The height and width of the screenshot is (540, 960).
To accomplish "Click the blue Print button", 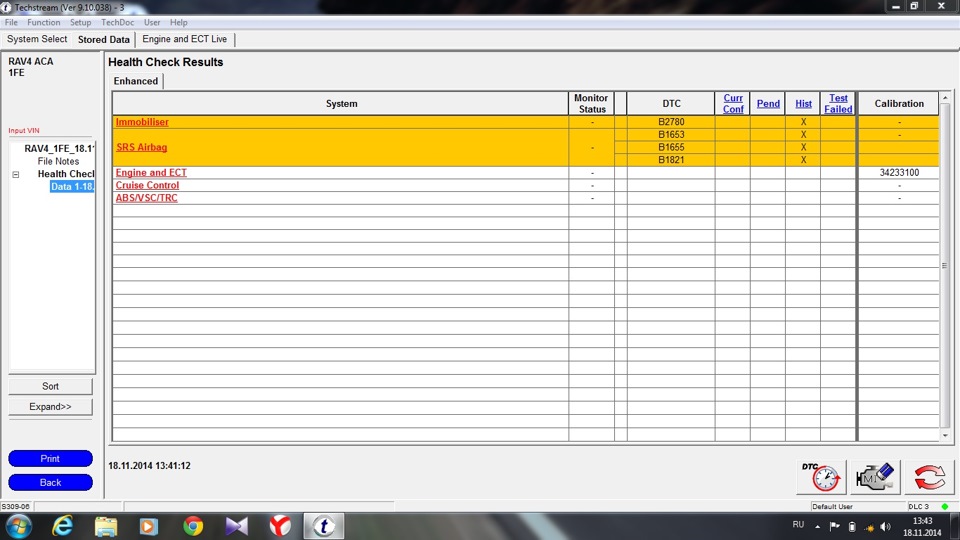I will click(x=50, y=459).
